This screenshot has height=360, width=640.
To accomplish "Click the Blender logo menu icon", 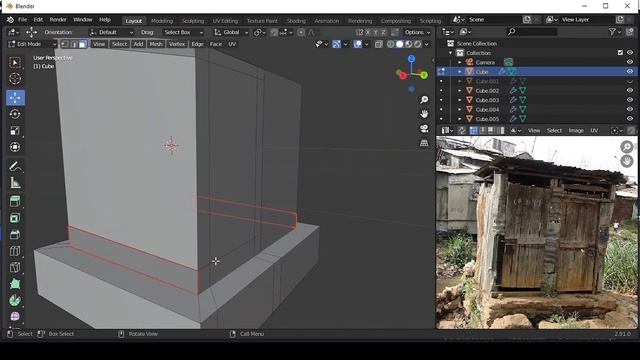I will pyautogui.click(x=10, y=20).
